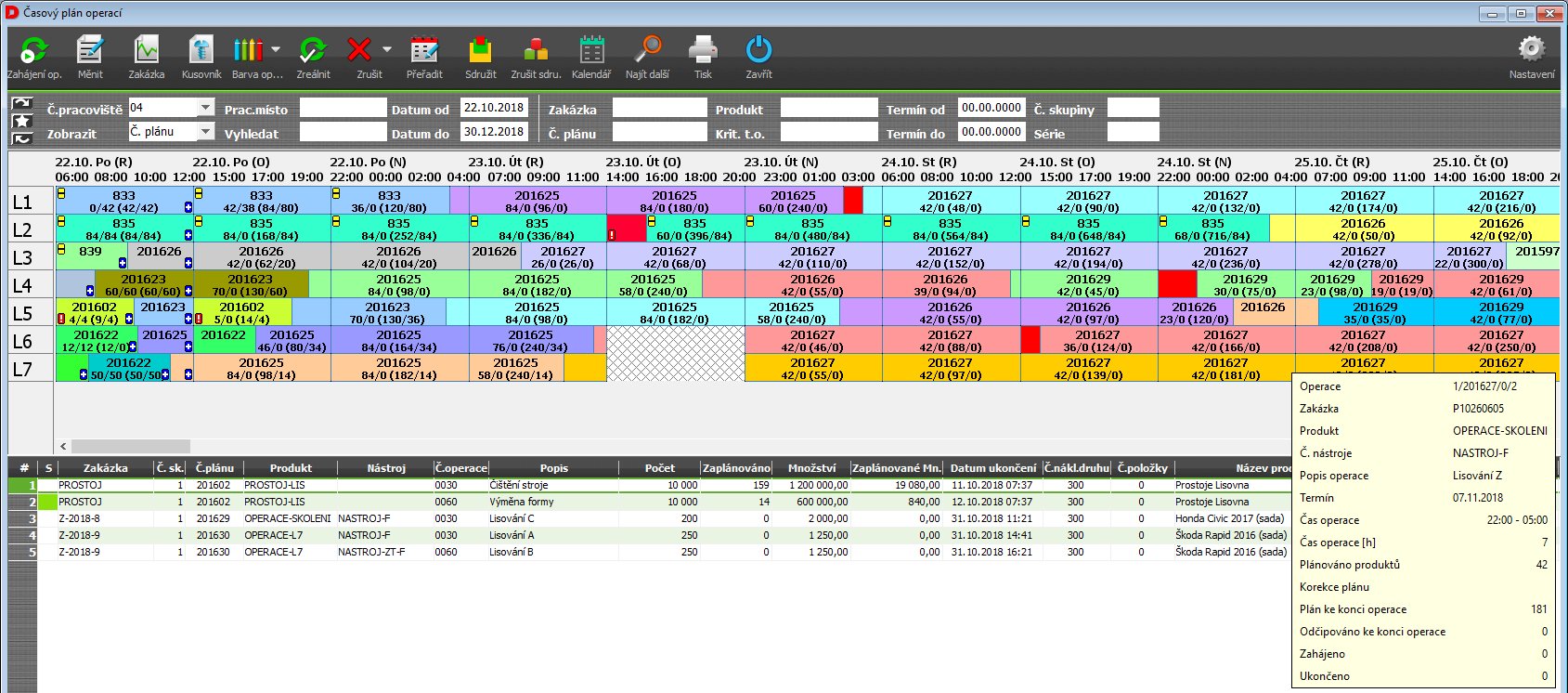Select the 201627 42/0 (55/0) orange block in L7
Viewport: 1568px width, 693px height.
pos(813,368)
